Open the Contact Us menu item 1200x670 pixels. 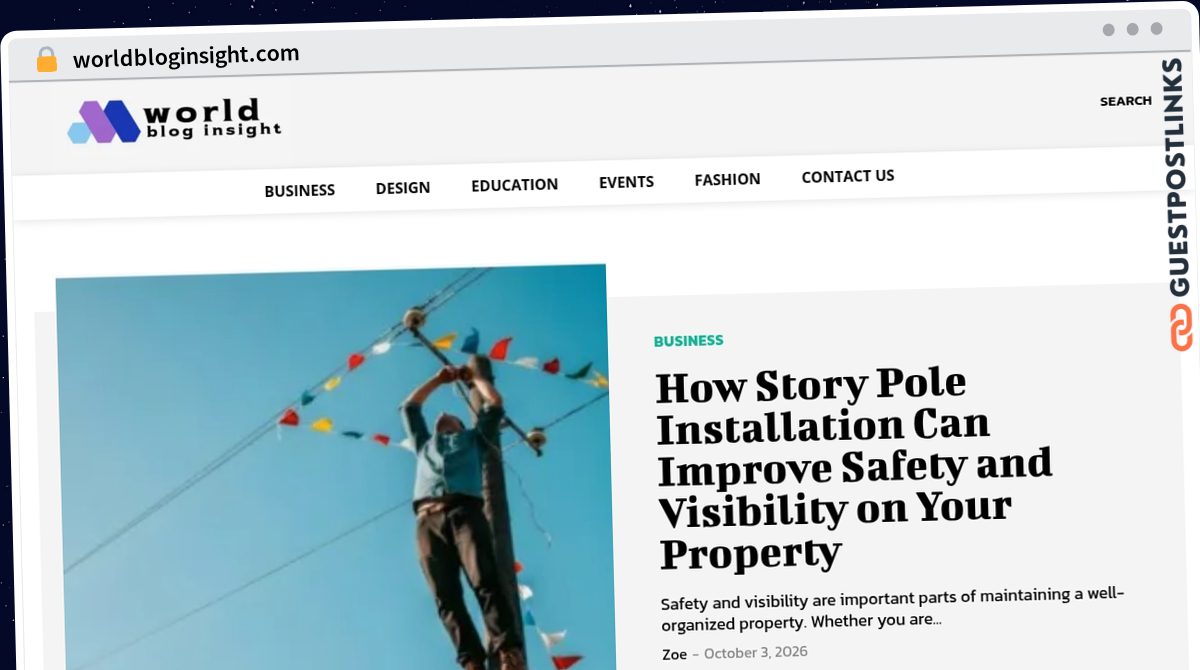click(848, 176)
